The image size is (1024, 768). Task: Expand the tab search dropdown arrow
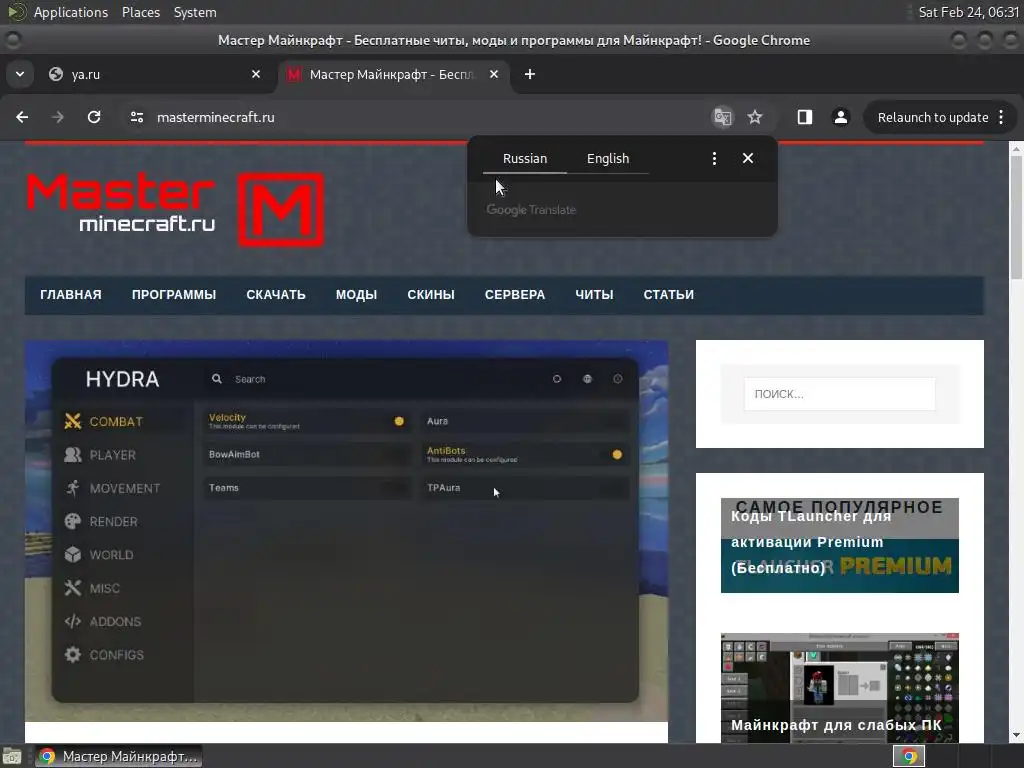click(20, 74)
